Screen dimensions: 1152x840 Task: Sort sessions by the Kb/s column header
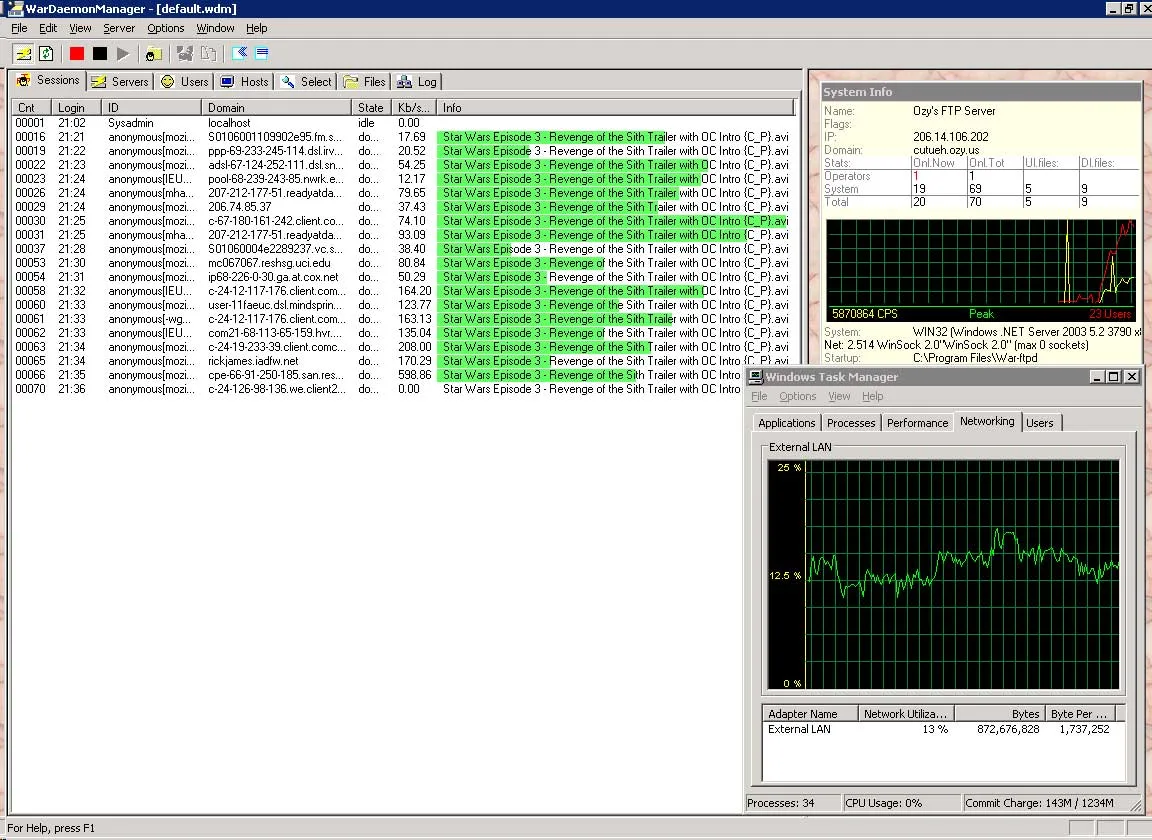point(413,108)
